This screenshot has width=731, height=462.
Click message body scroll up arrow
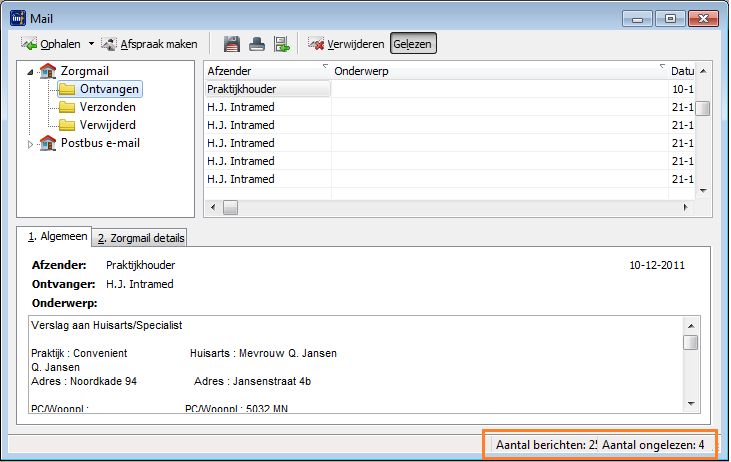point(691,326)
